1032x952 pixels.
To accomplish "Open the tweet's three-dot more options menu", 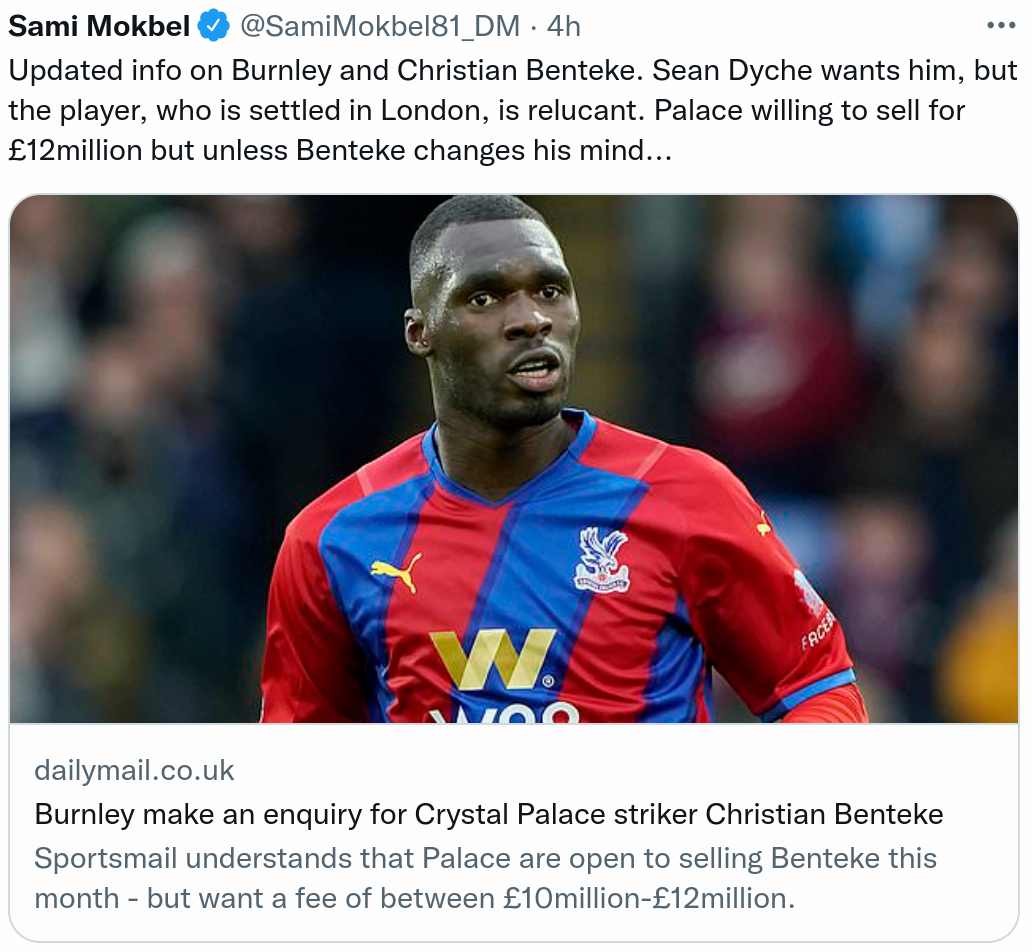I will 1001,26.
